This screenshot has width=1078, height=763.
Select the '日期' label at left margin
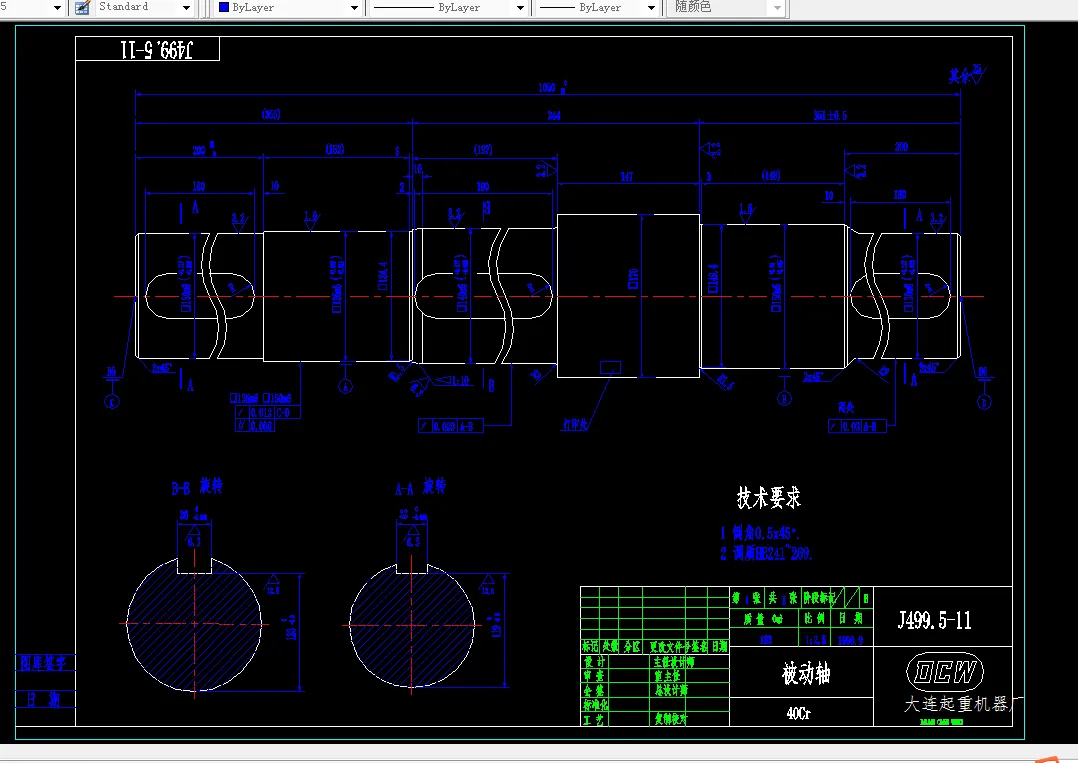(x=43, y=700)
